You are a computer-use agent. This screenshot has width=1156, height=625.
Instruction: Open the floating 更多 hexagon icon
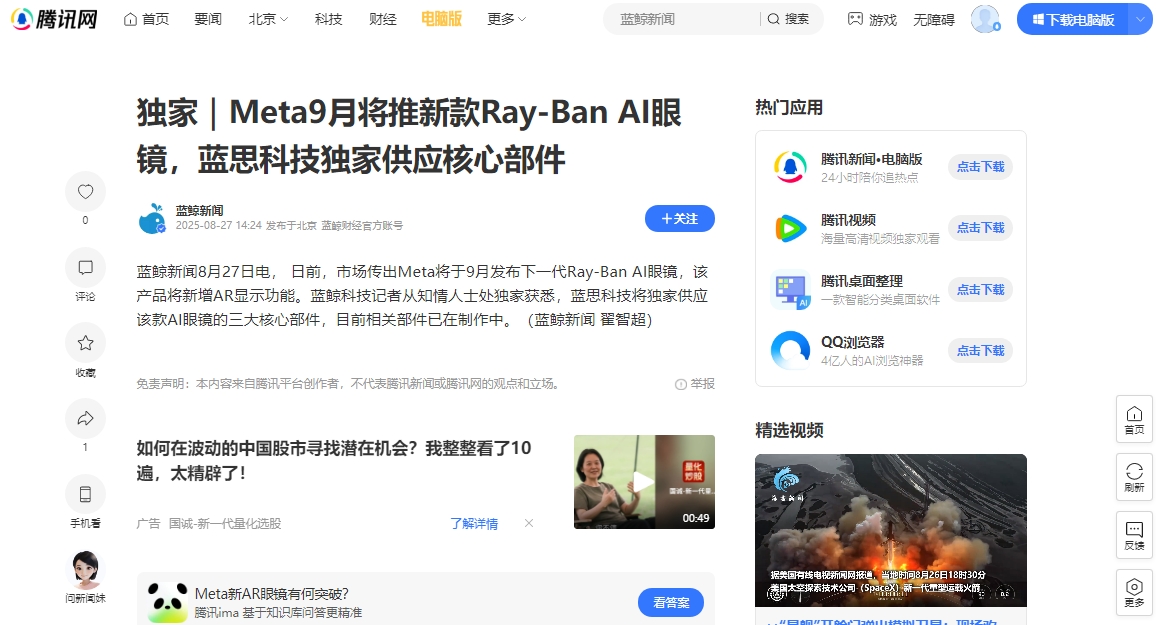(x=1135, y=593)
